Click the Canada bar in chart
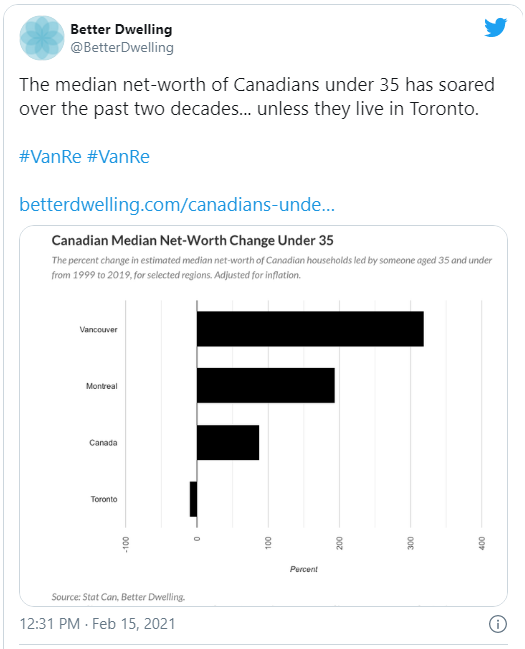The image size is (525, 649). tap(228, 442)
